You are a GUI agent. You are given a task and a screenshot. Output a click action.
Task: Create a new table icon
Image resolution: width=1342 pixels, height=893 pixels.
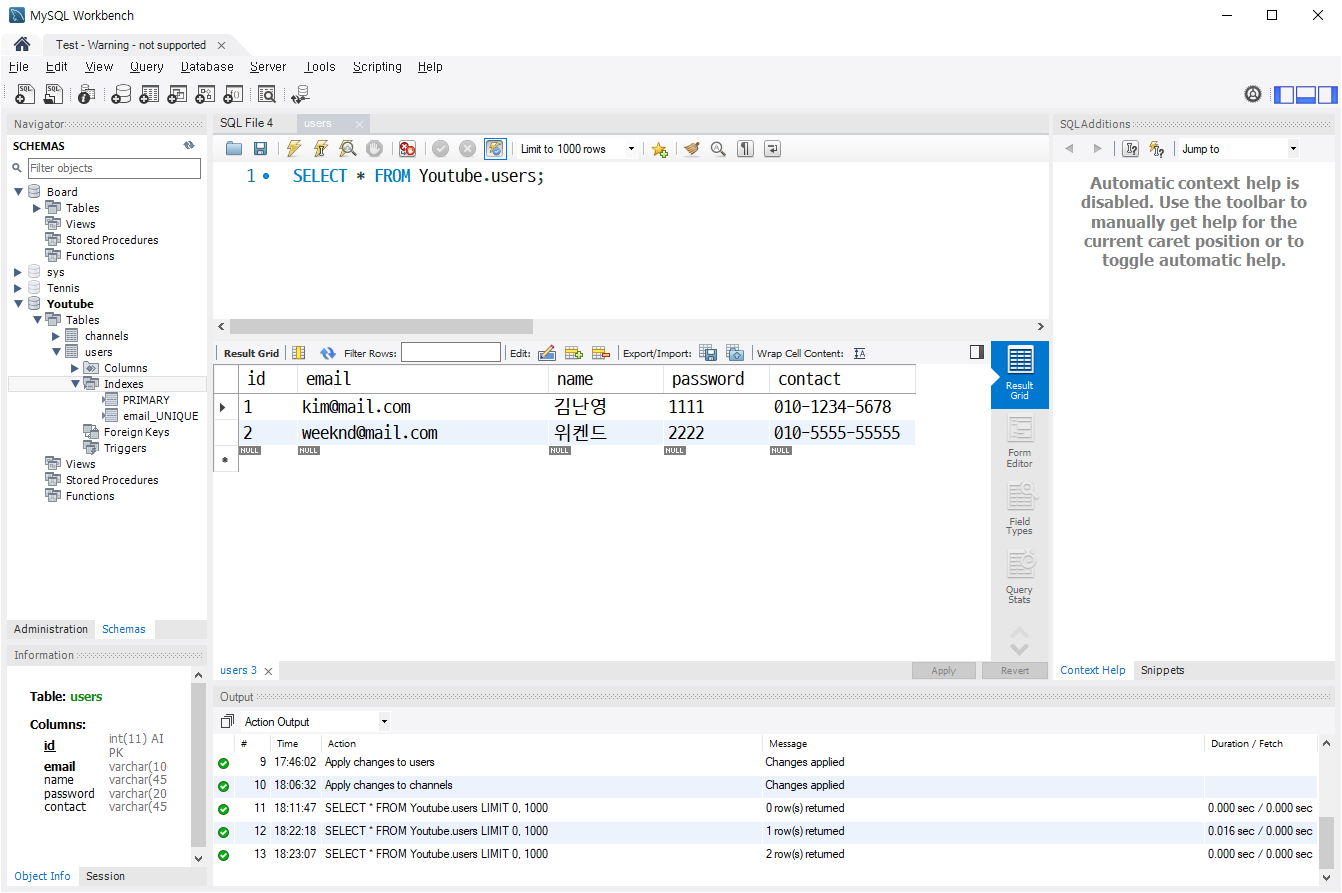click(x=149, y=94)
